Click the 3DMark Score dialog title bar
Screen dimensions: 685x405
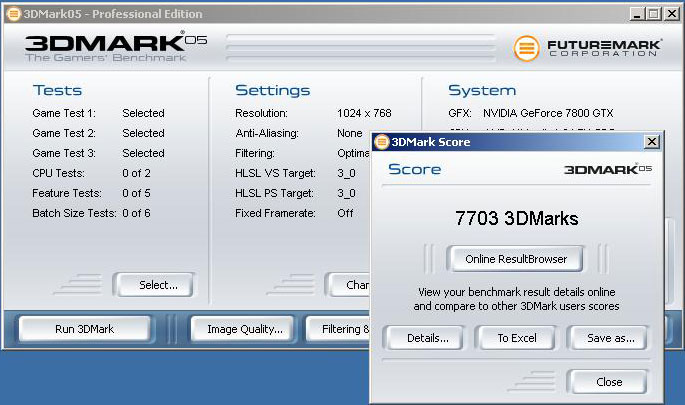[x=517, y=142]
